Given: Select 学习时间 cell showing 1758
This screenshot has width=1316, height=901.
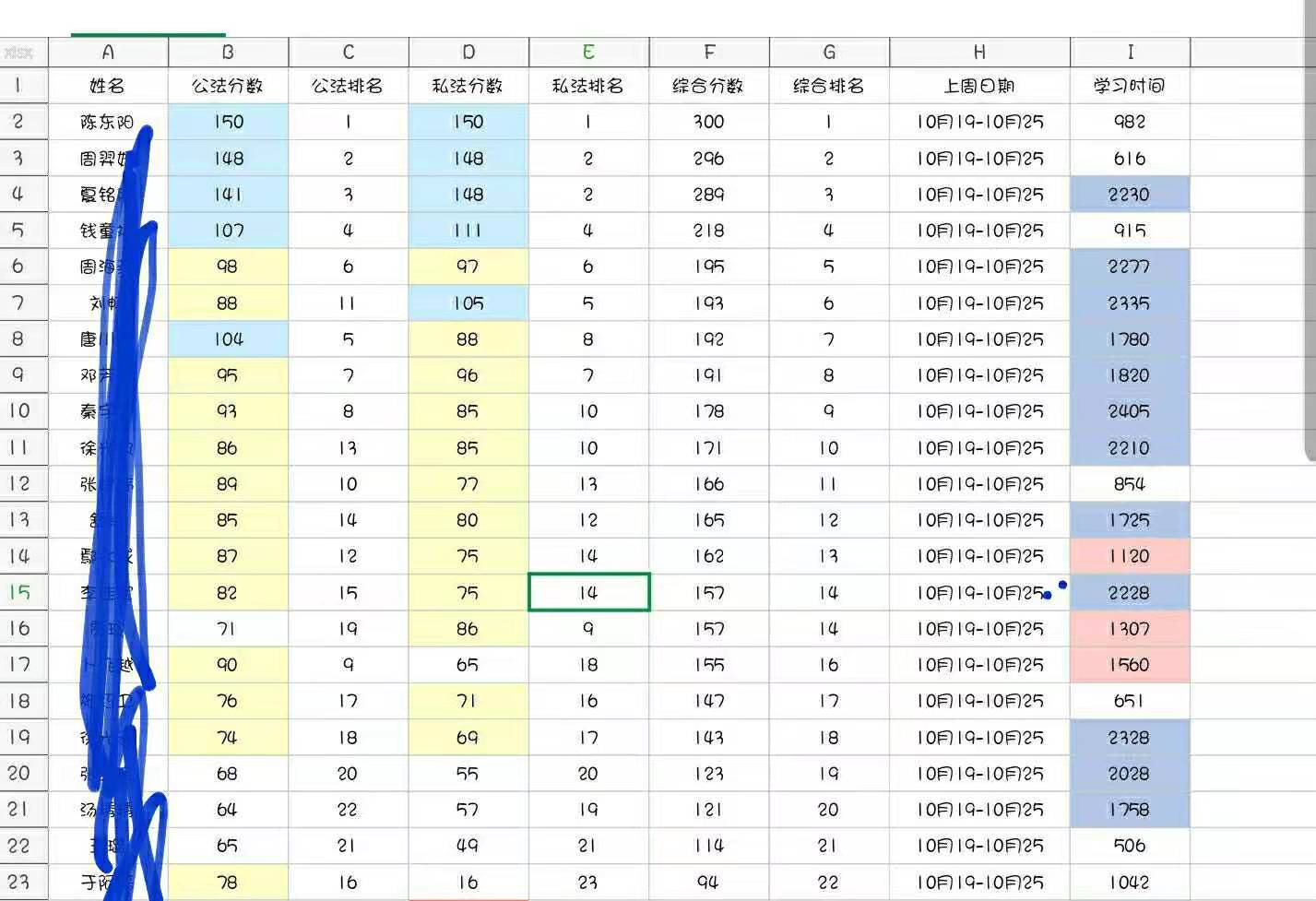Looking at the screenshot, I should [x=1130, y=810].
